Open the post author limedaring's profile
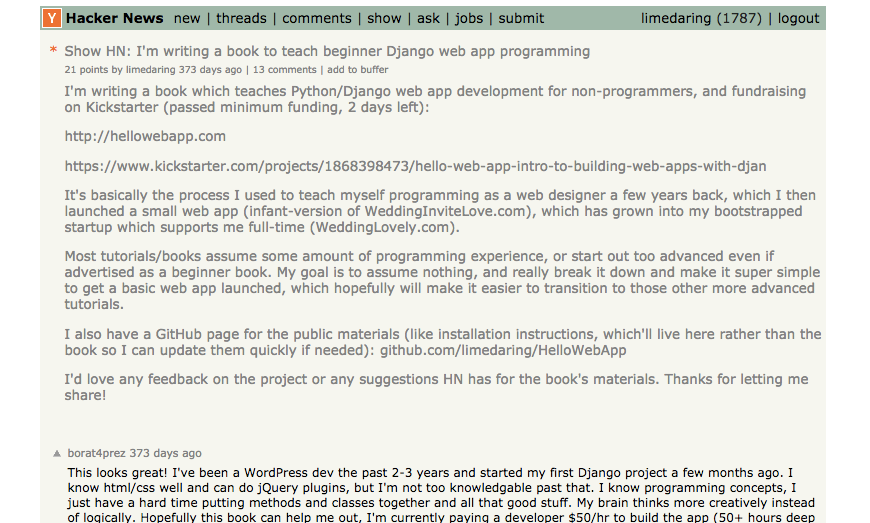This screenshot has width=870, height=523. pyautogui.click(x=150, y=70)
